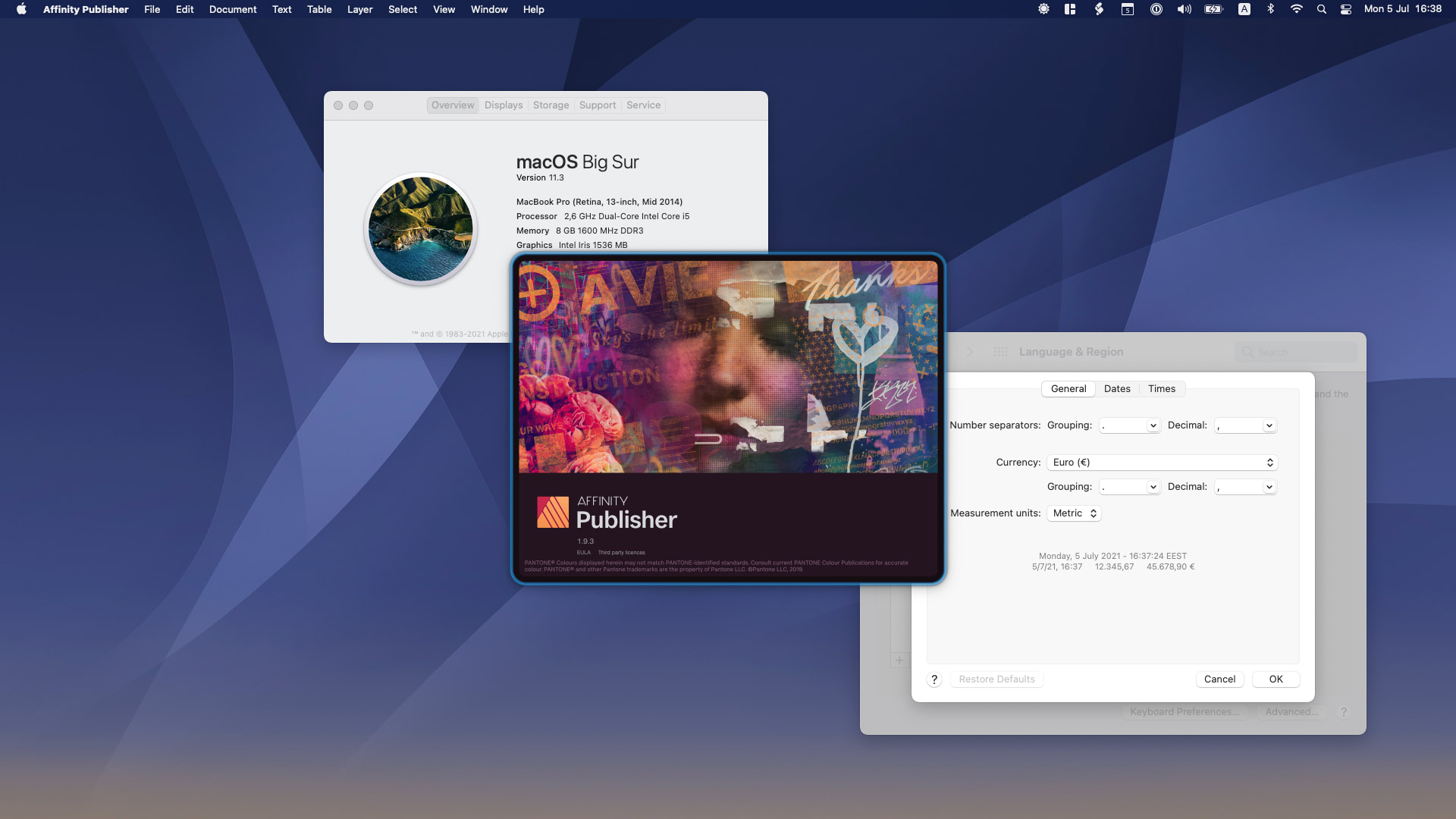Click the calendar date icon in menu bar

coord(1128,9)
